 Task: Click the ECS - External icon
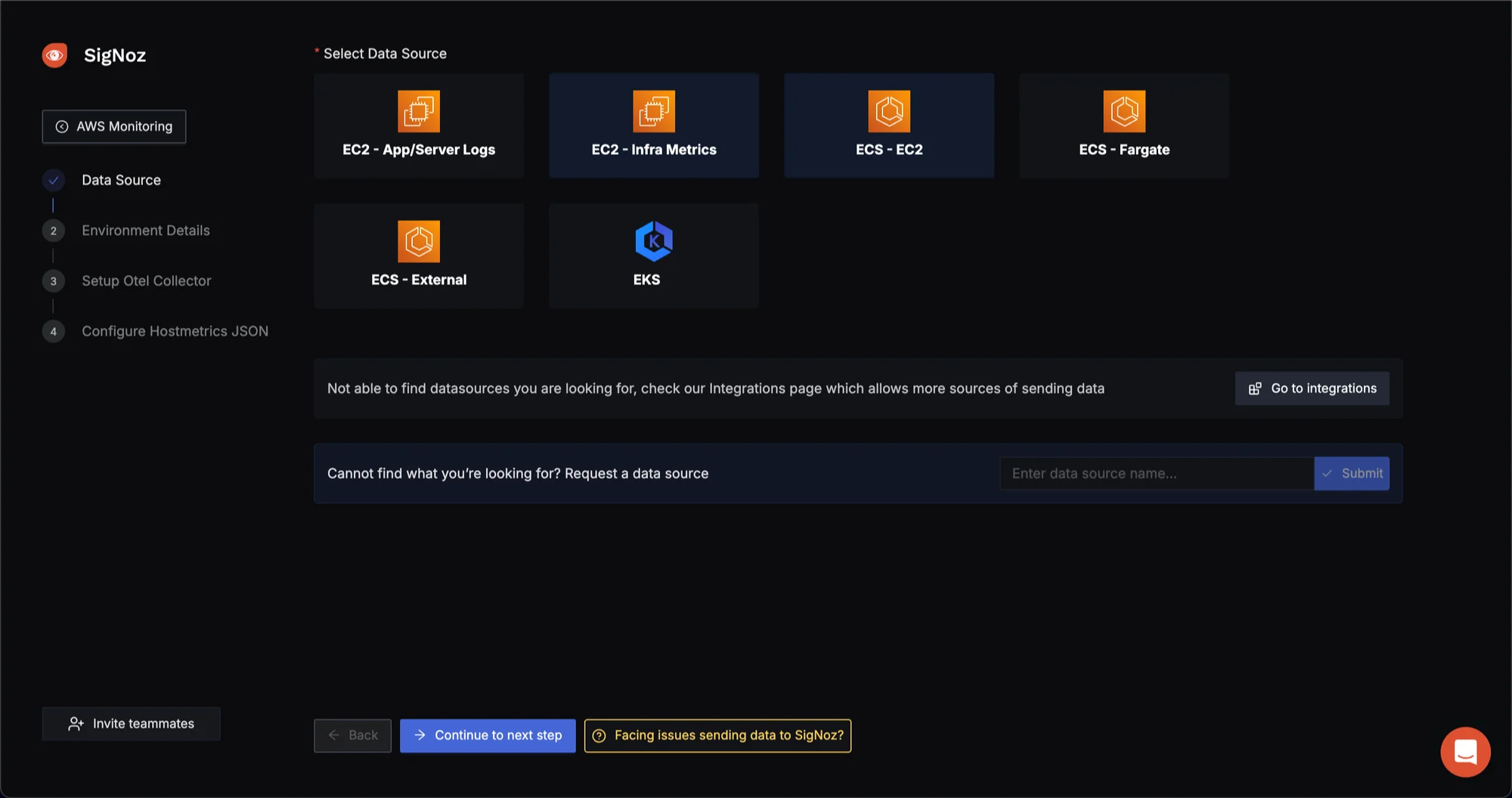(419, 241)
